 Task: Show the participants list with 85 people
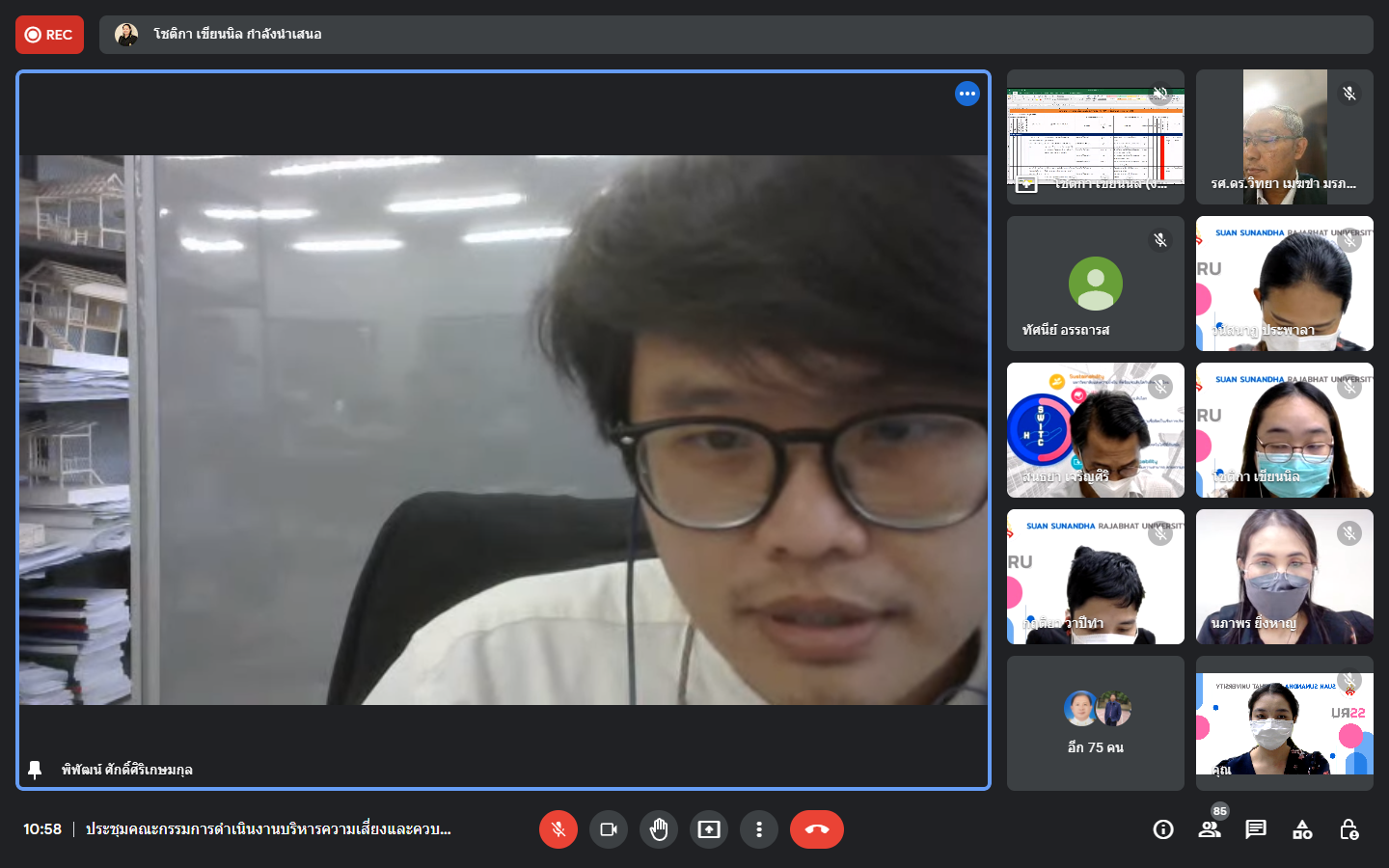point(1210,829)
